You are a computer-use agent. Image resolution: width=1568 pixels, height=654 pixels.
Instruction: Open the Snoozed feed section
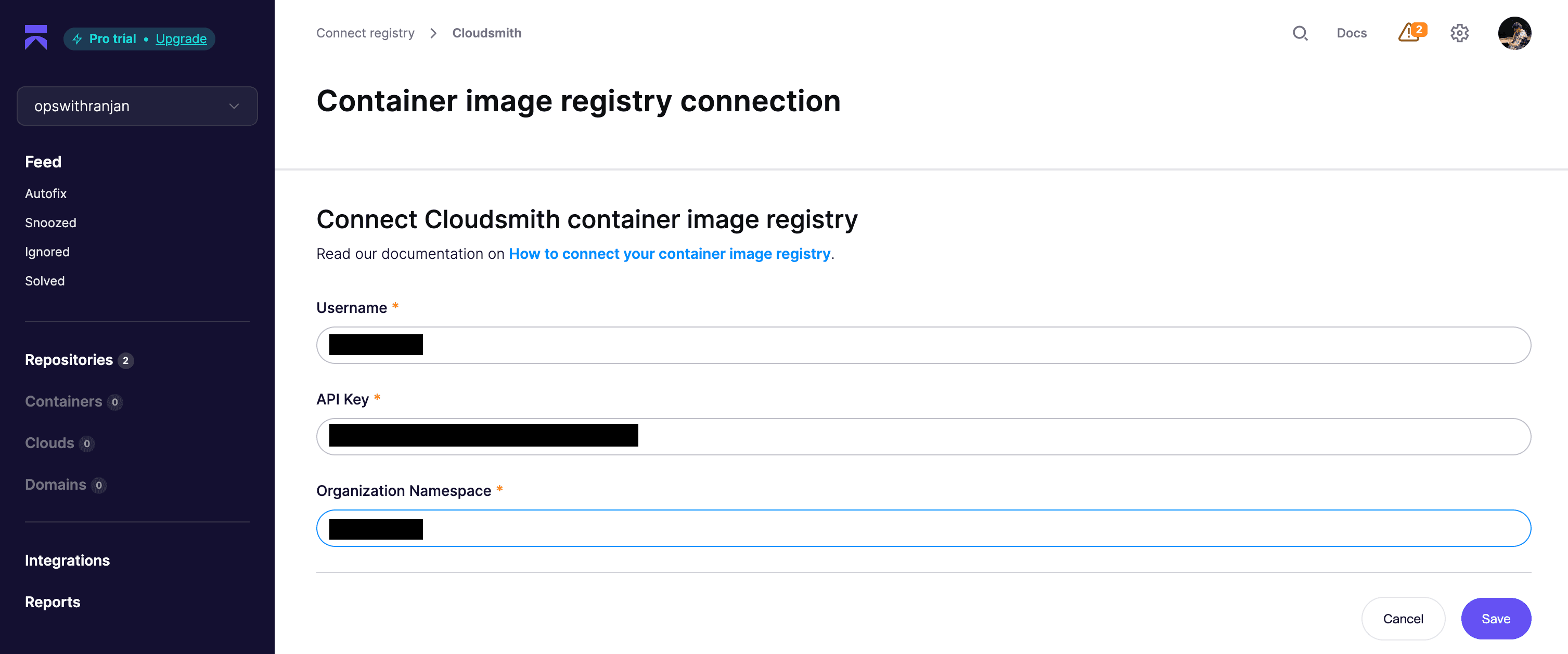point(50,223)
